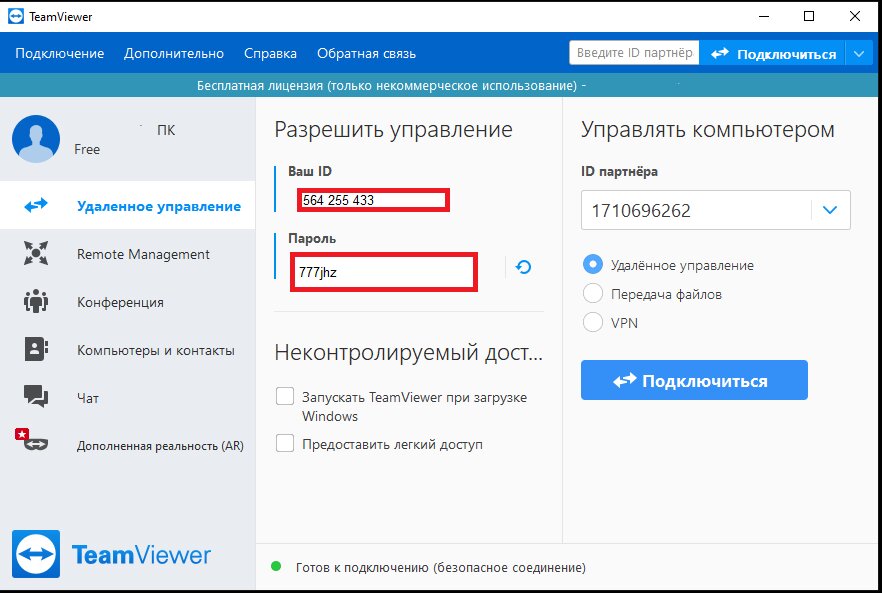
Task: Select the Удалённое управление radio option
Action: tap(593, 264)
